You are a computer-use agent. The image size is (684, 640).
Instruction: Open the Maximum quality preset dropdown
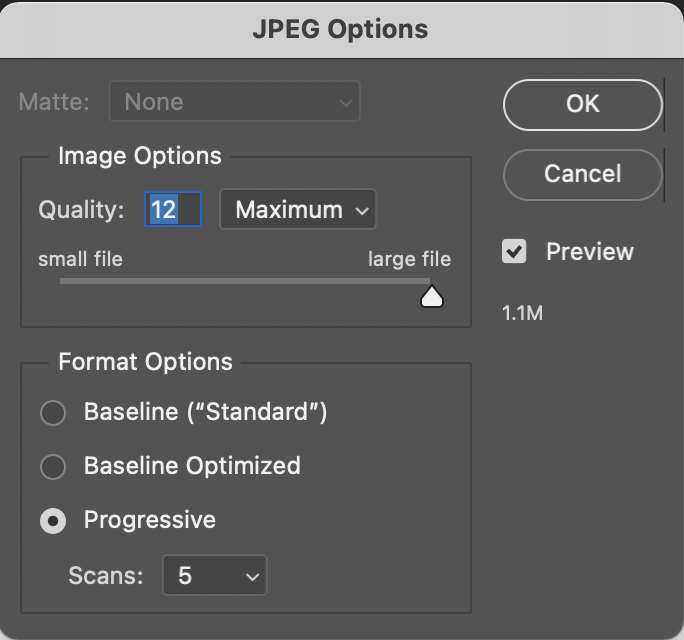297,210
